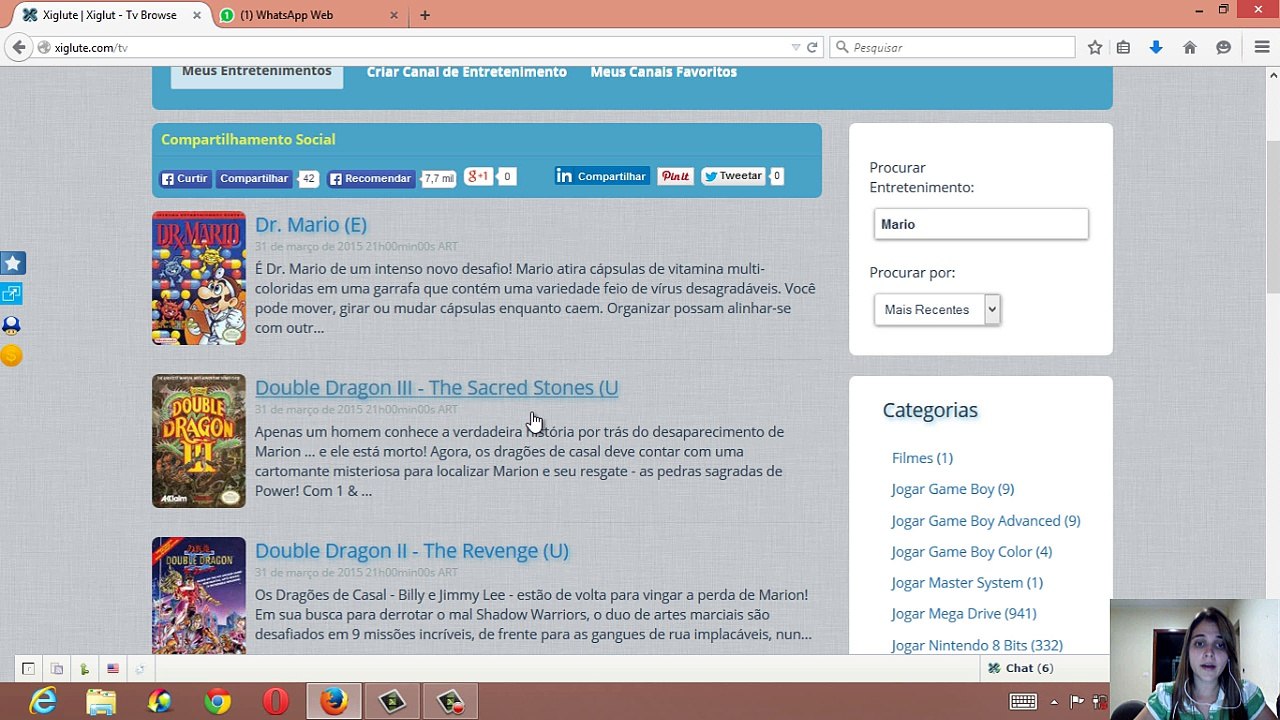Image resolution: width=1280 pixels, height=720 pixels.
Task: Reload the page with the refresh icon
Action: [x=812, y=47]
